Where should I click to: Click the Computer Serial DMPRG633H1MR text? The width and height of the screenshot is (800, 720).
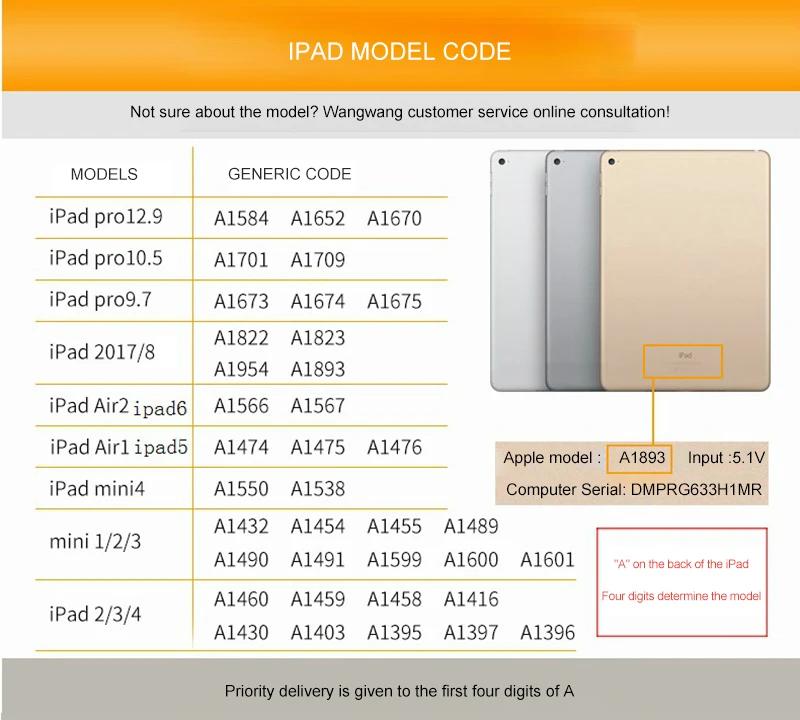pyautogui.click(x=633, y=489)
